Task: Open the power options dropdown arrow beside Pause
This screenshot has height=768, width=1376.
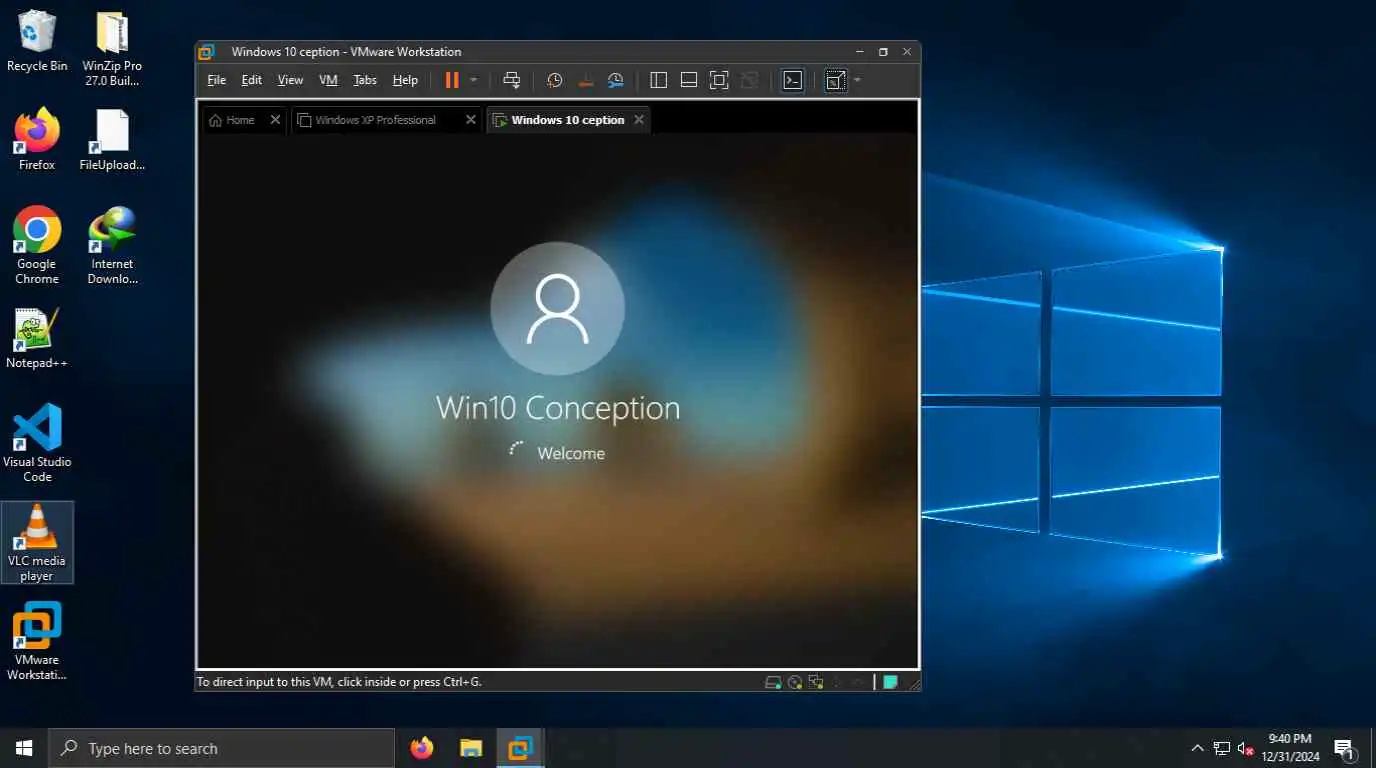Action: click(x=474, y=80)
